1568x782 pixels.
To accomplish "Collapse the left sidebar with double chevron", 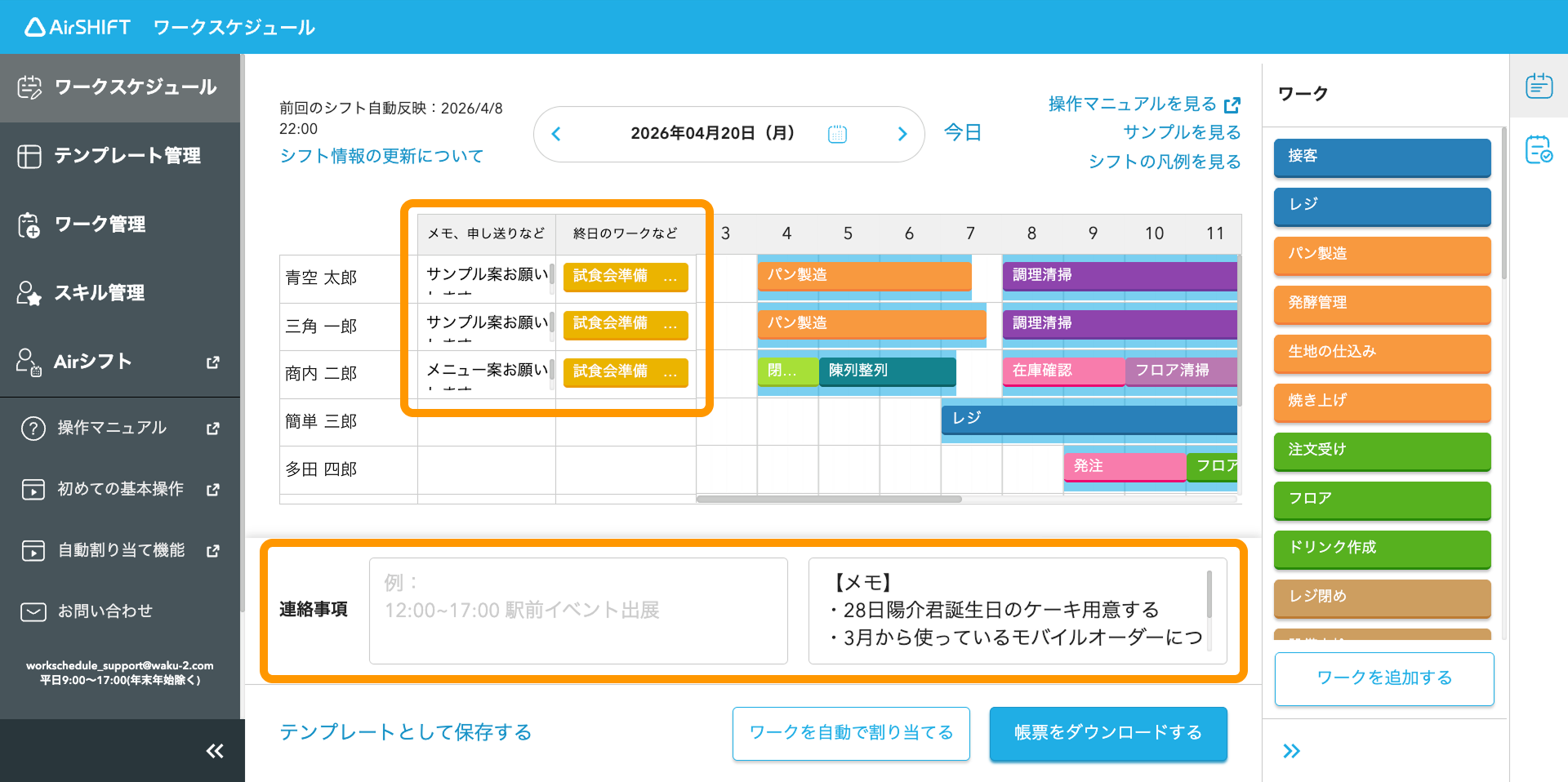I will point(215,751).
